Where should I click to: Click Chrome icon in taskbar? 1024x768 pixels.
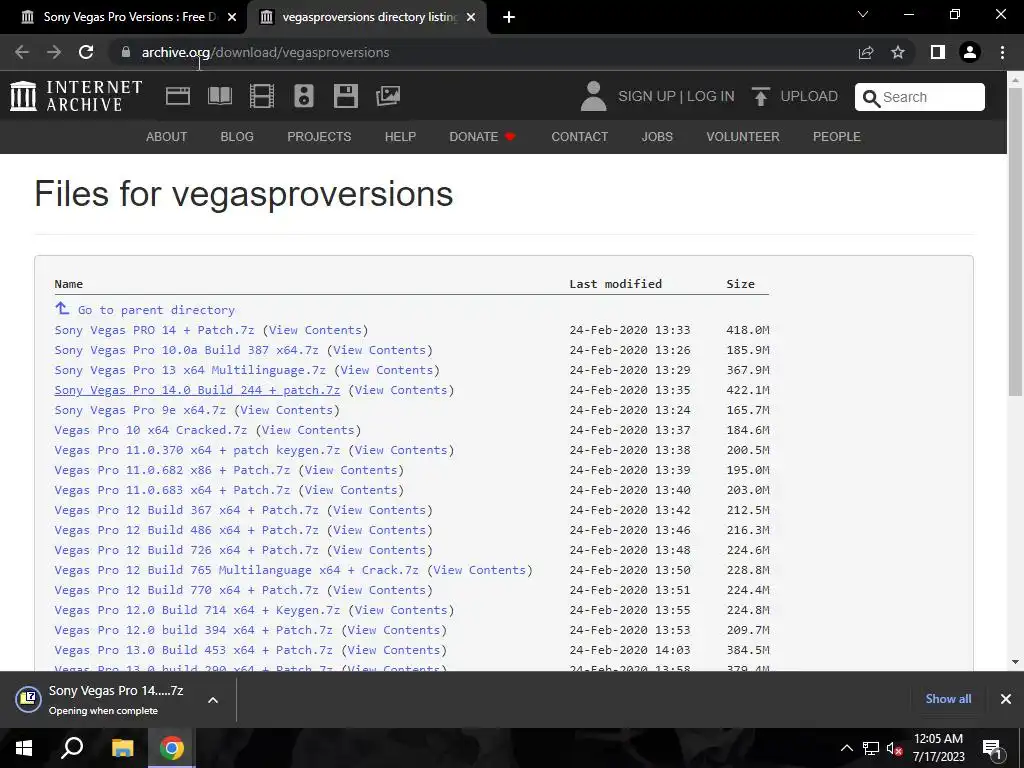pos(172,748)
